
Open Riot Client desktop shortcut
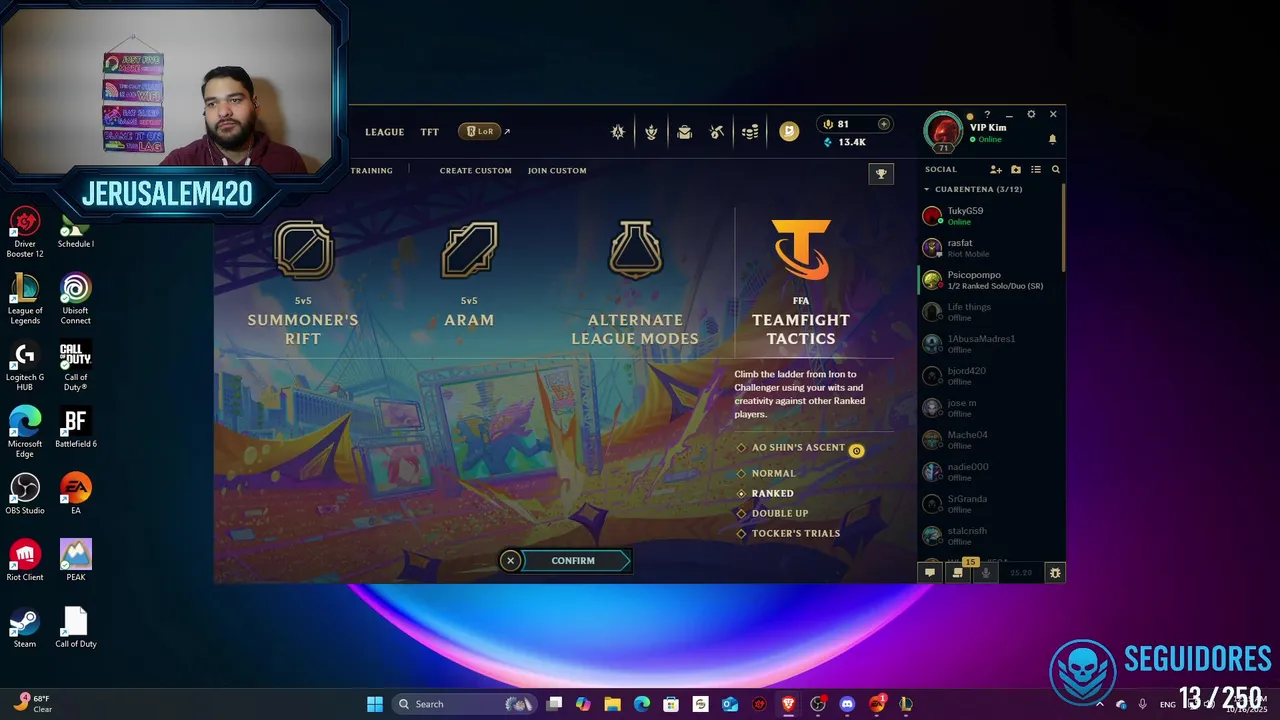25,561
